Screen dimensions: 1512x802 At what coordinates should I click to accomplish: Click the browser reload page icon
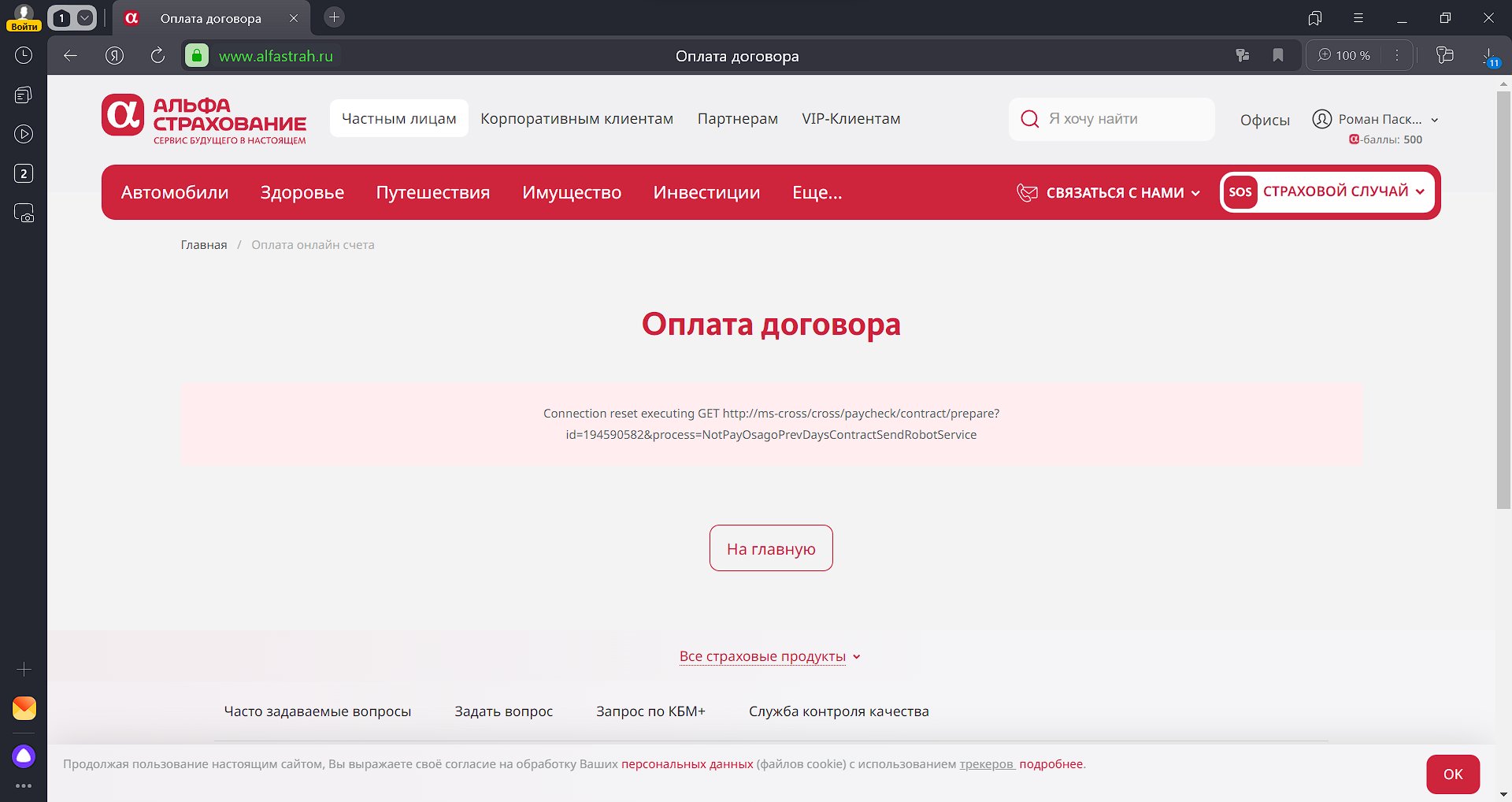pos(157,55)
